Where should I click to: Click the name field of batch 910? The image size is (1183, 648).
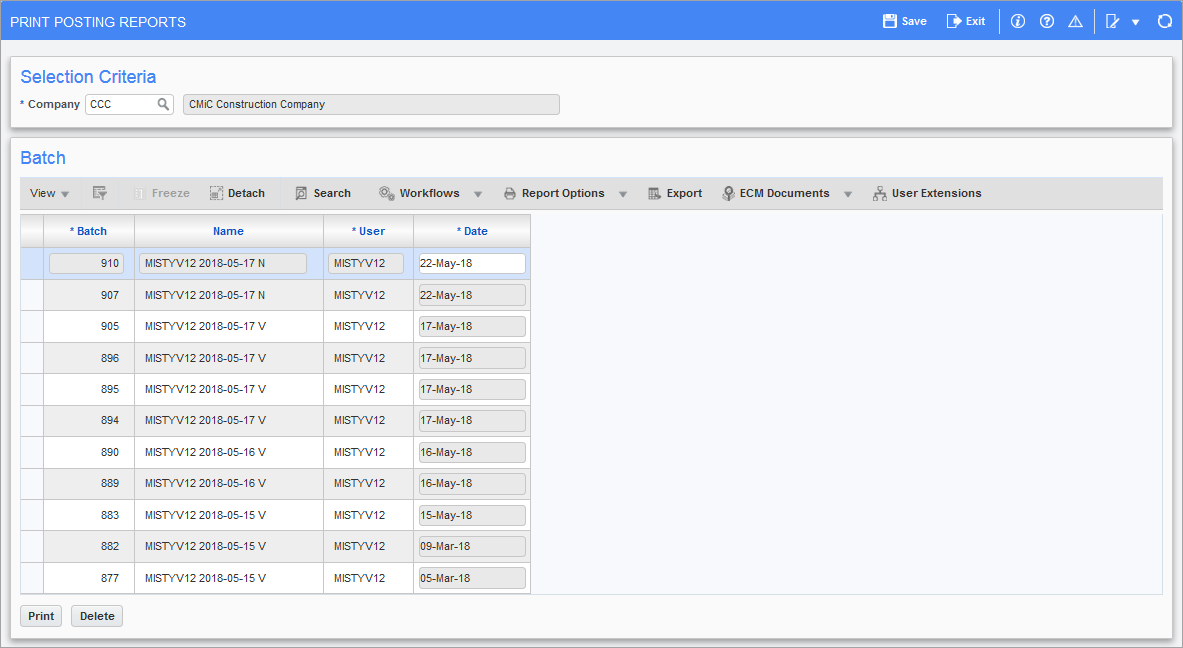[223, 263]
